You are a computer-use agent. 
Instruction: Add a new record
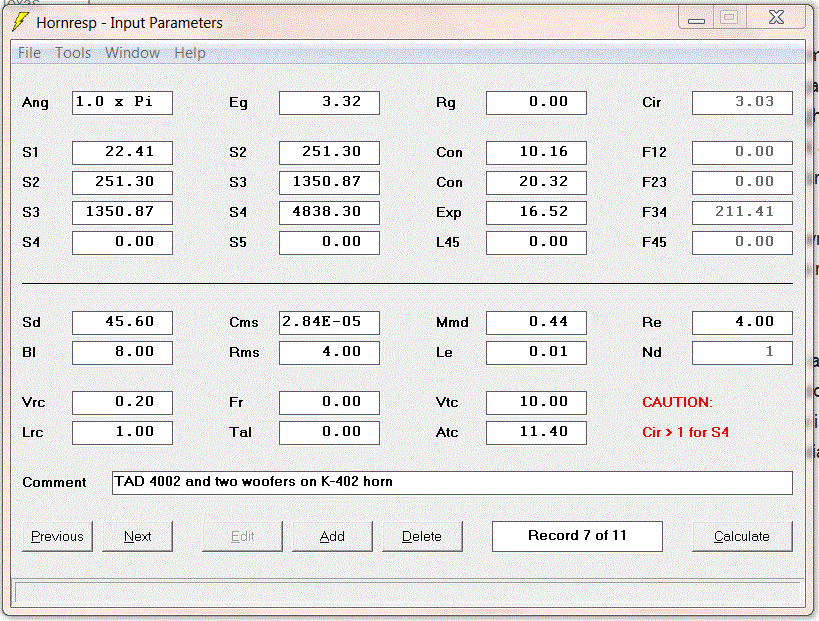(332, 536)
